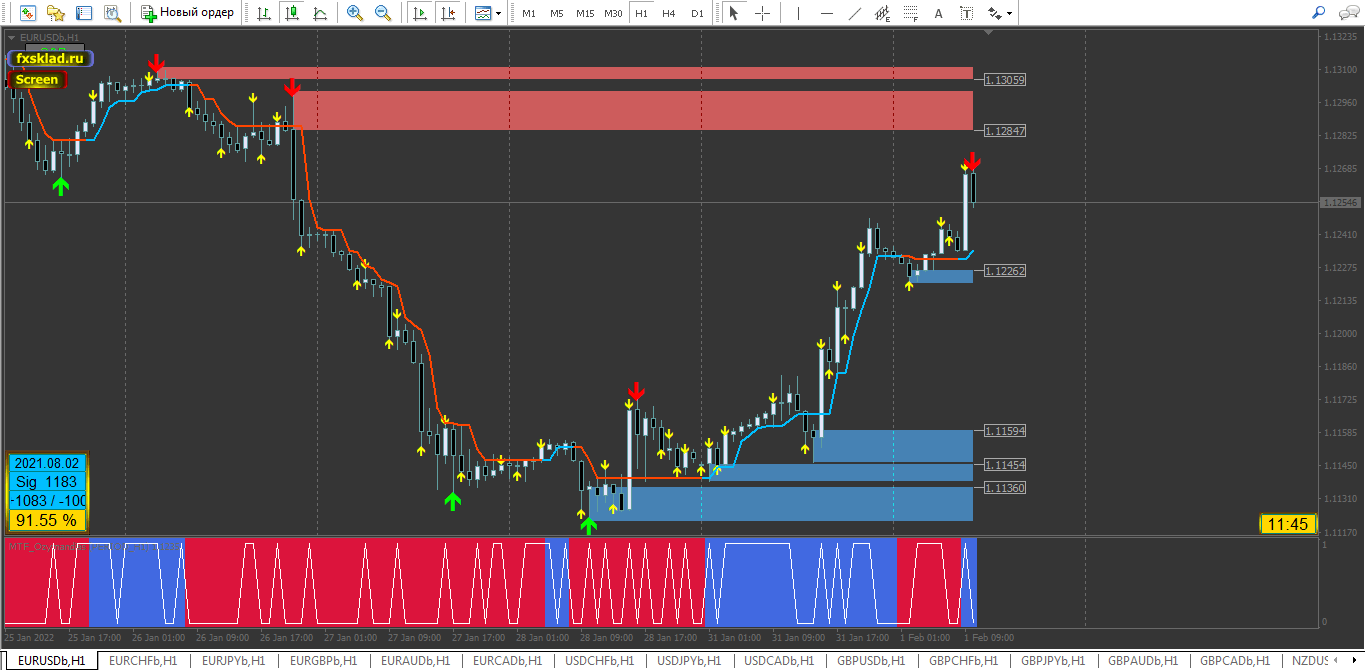Zoom out of the chart
The width and height of the screenshot is (1365, 670).
click(383, 13)
